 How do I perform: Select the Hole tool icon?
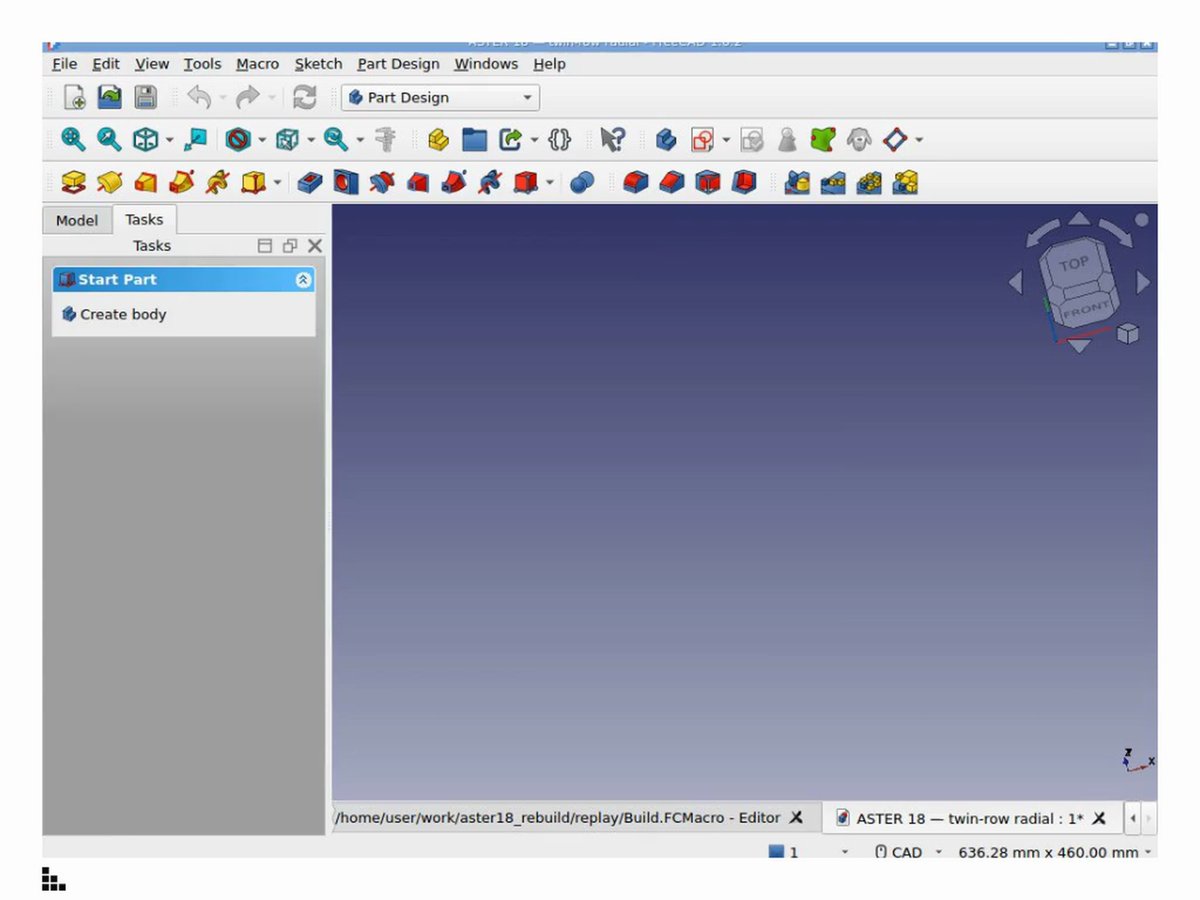(x=346, y=183)
